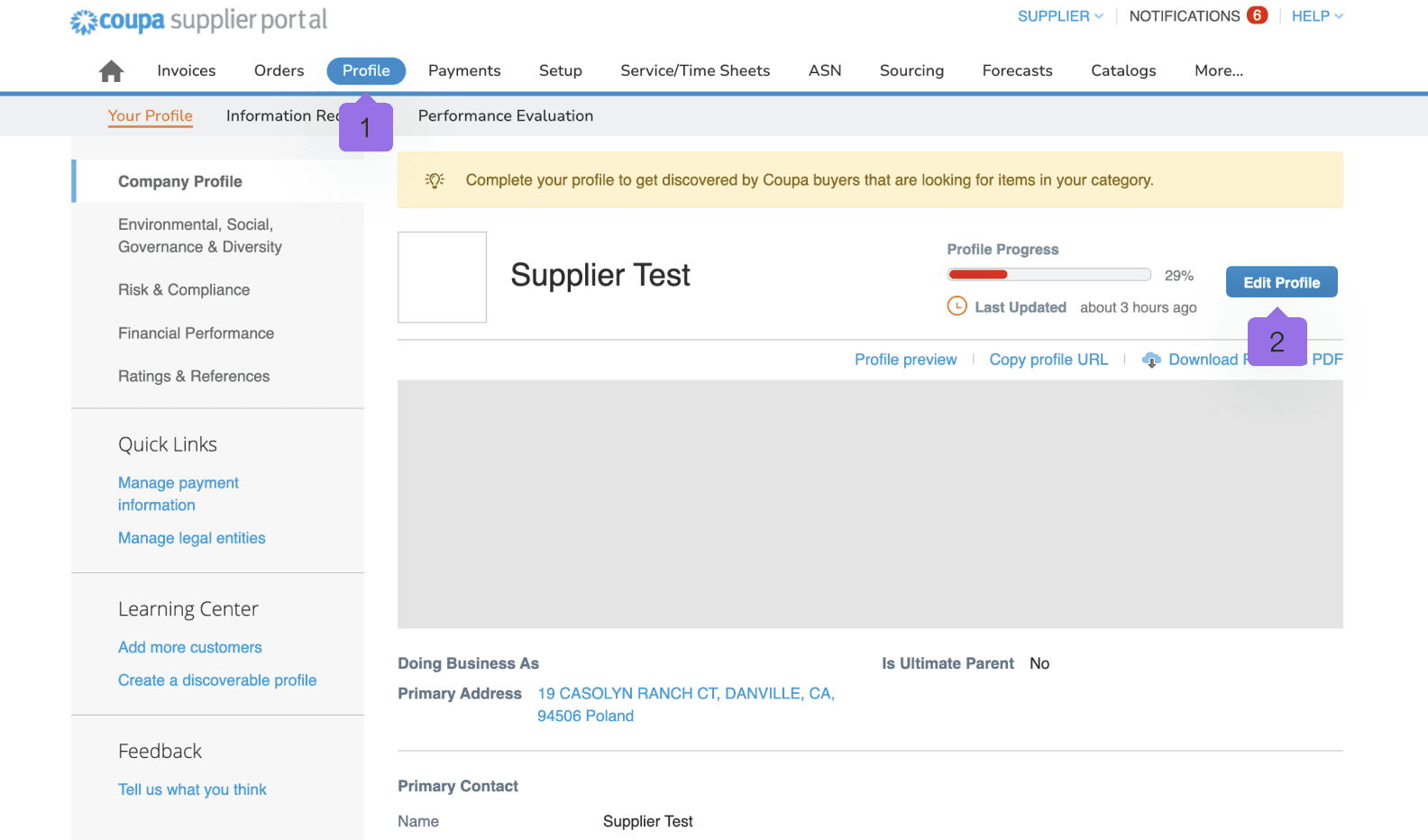Open the Profile preview link
The image size is (1428, 840).
pos(905,360)
